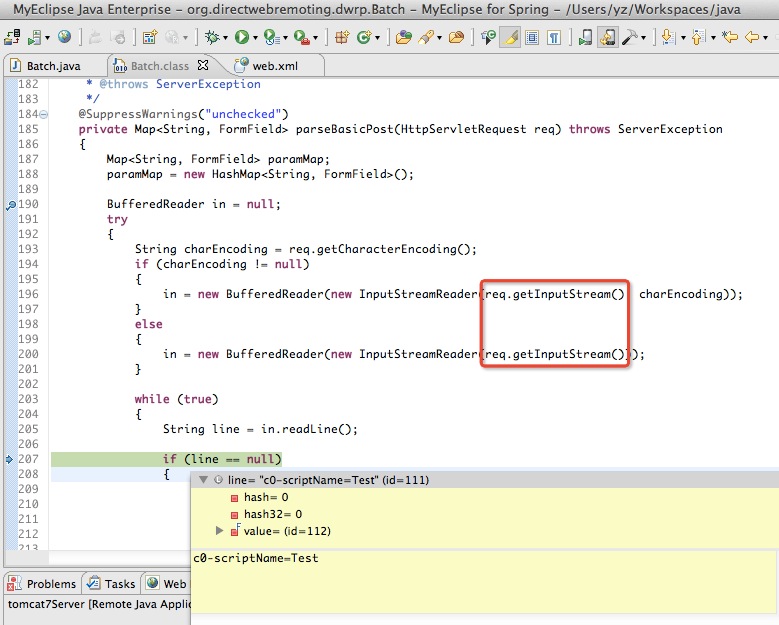
Task: Click the Tasks view icon
Action: 93,583
